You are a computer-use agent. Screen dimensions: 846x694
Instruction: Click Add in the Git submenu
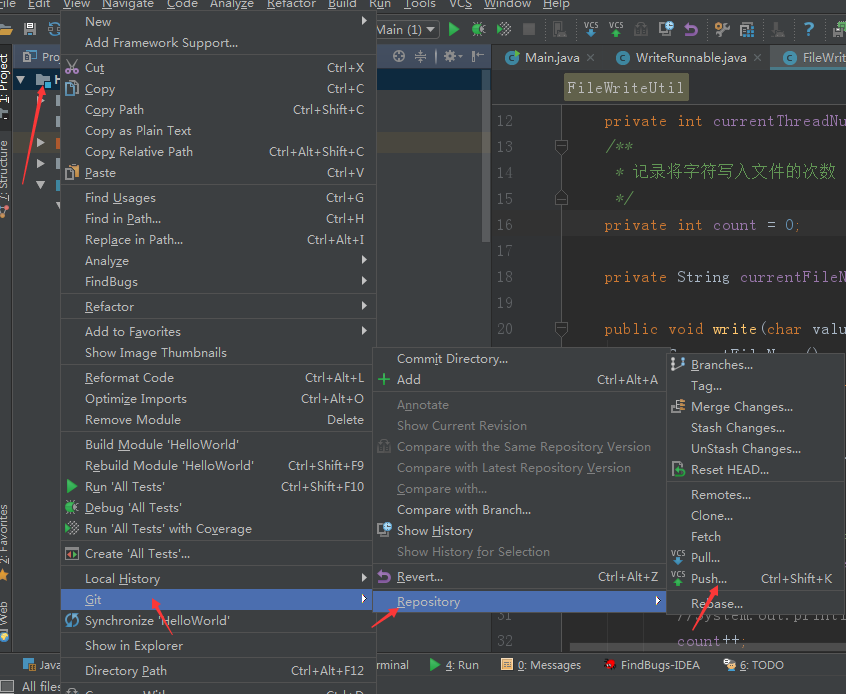[x=520, y=379]
